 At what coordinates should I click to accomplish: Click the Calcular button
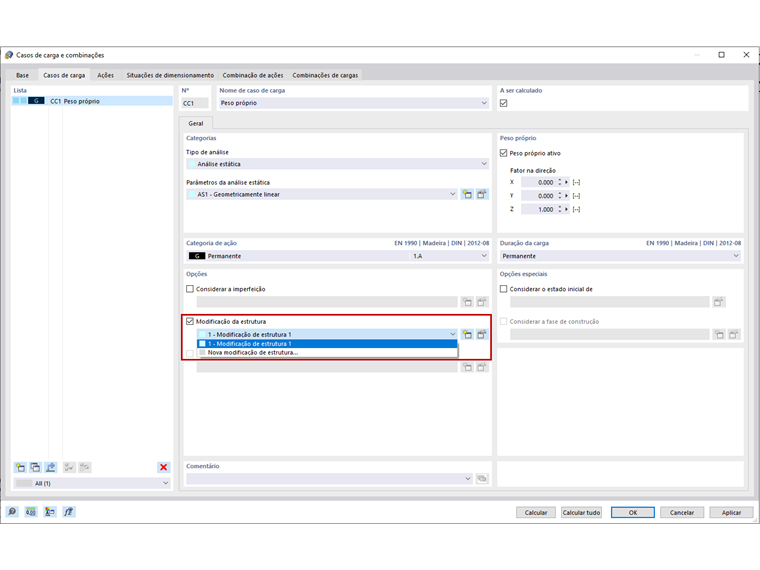click(x=536, y=512)
